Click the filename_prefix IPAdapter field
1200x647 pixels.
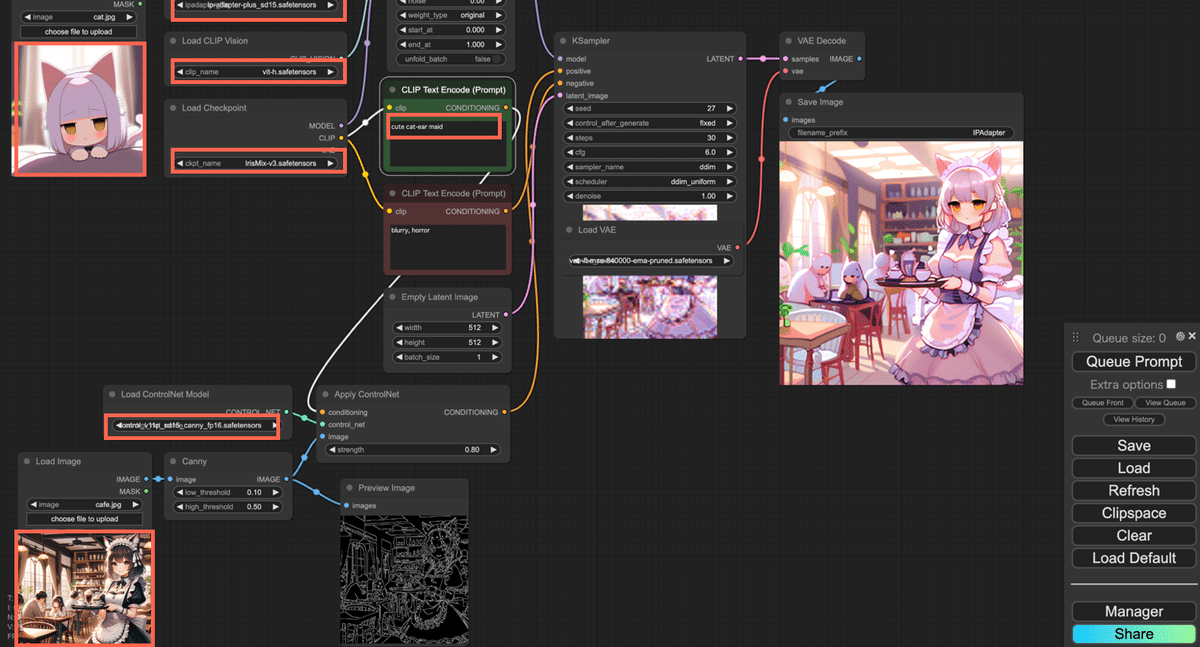(x=901, y=133)
